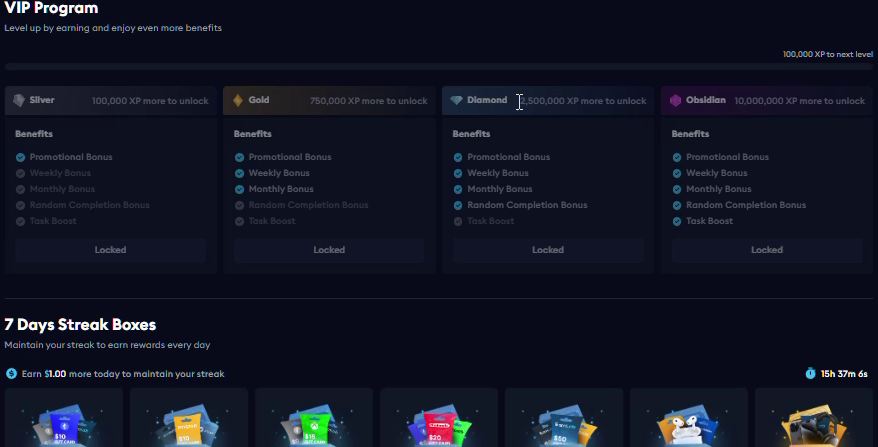Click Obsidian's Task Boost checkmark
This screenshot has height=447, width=878.
point(677,221)
